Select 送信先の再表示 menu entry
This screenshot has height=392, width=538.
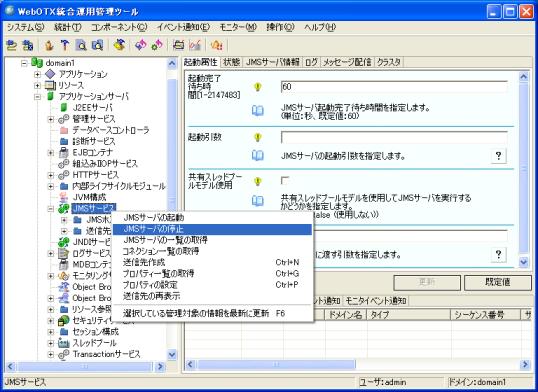(x=212, y=296)
